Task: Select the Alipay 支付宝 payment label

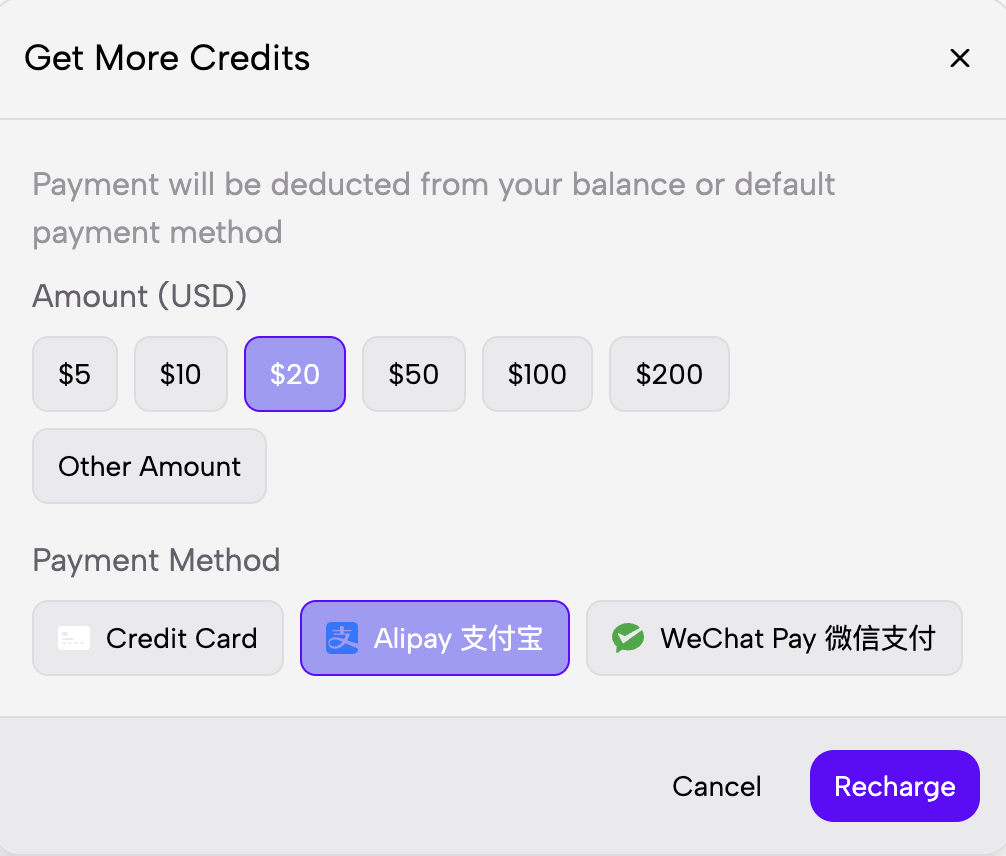Action: tap(458, 638)
